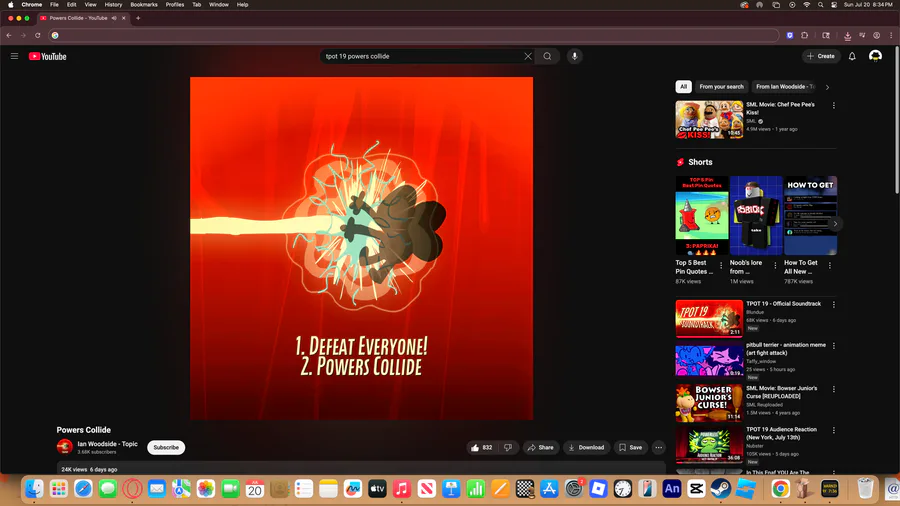
Task: Go to the YouTube home logo
Action: click(48, 56)
